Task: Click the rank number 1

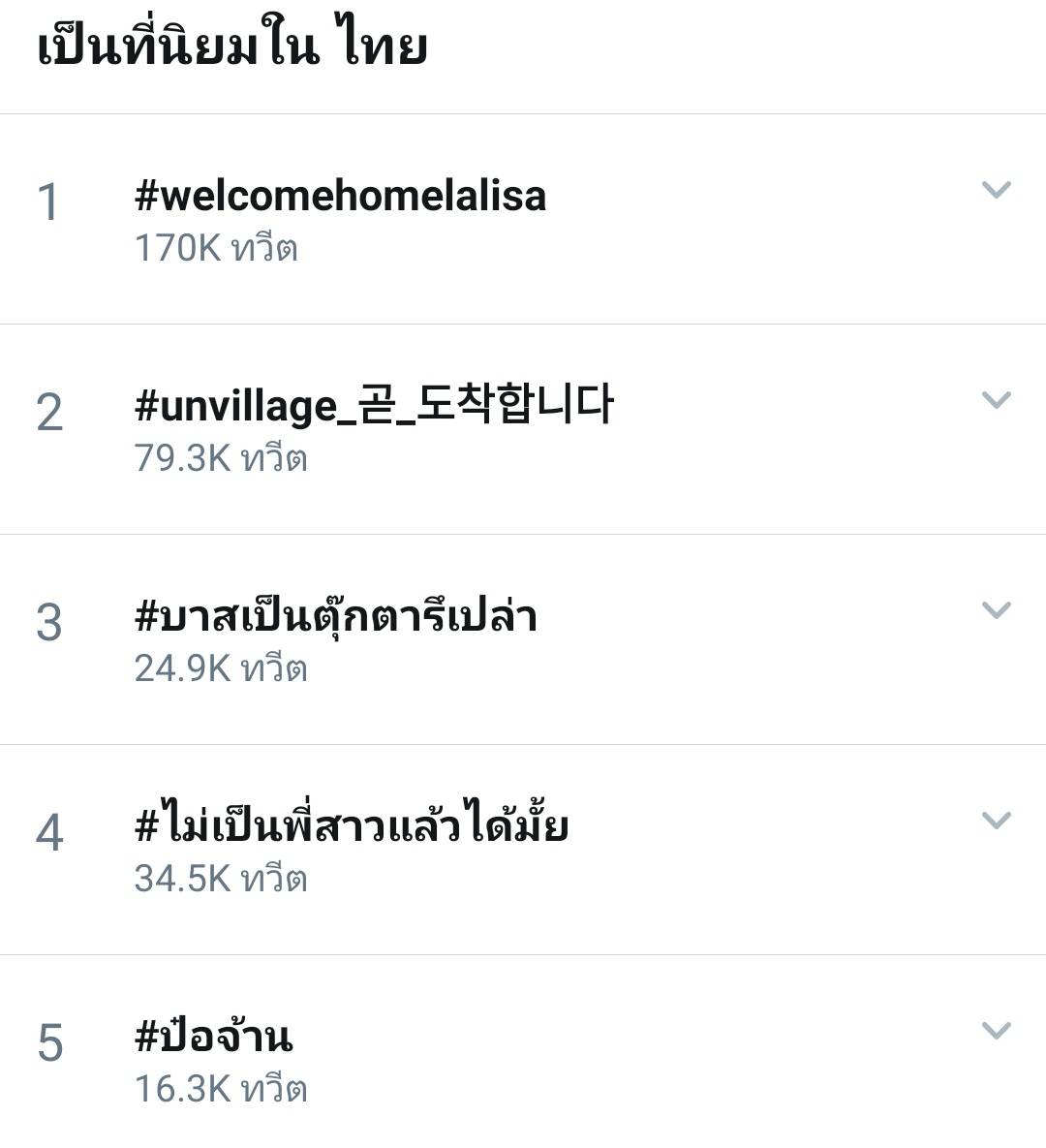Action: [48, 202]
